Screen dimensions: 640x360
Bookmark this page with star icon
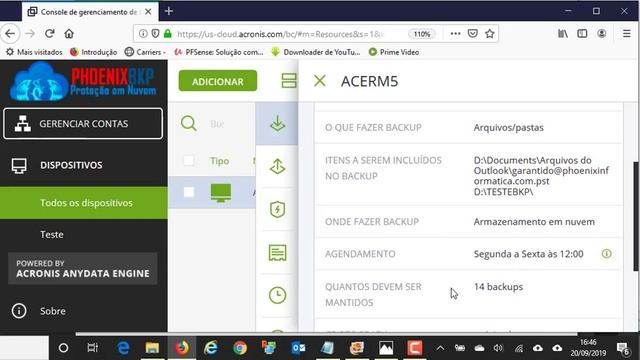coord(490,33)
